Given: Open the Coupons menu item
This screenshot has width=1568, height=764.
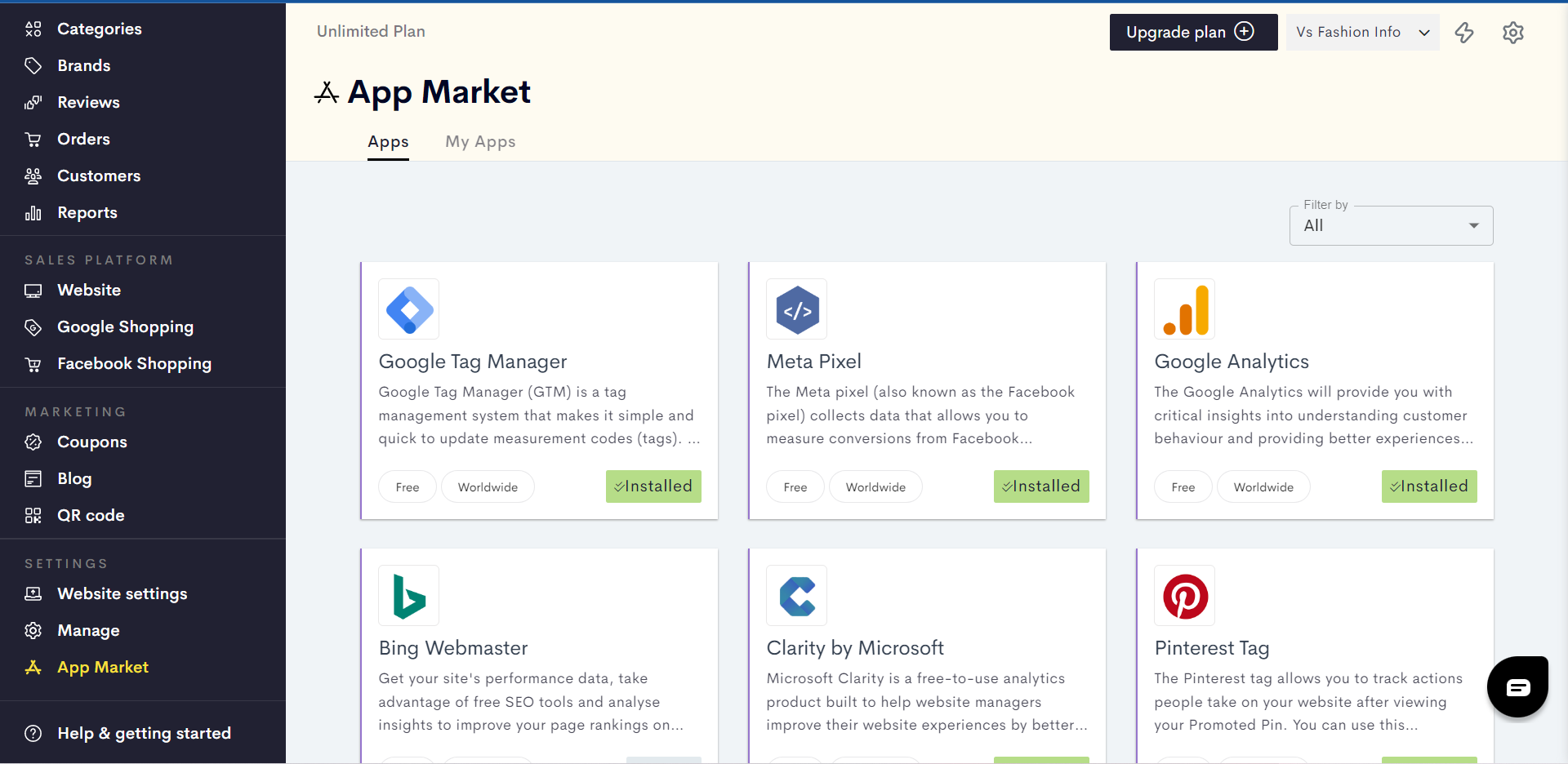Looking at the screenshot, I should tap(92, 442).
